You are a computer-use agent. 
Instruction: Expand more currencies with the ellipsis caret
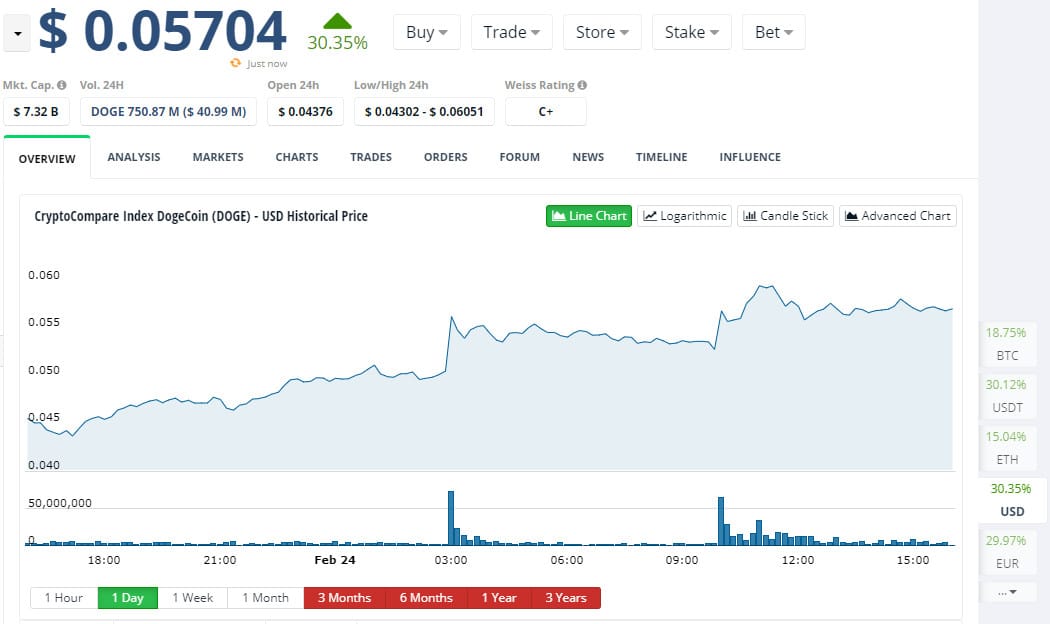pyautogui.click(x=1007, y=592)
